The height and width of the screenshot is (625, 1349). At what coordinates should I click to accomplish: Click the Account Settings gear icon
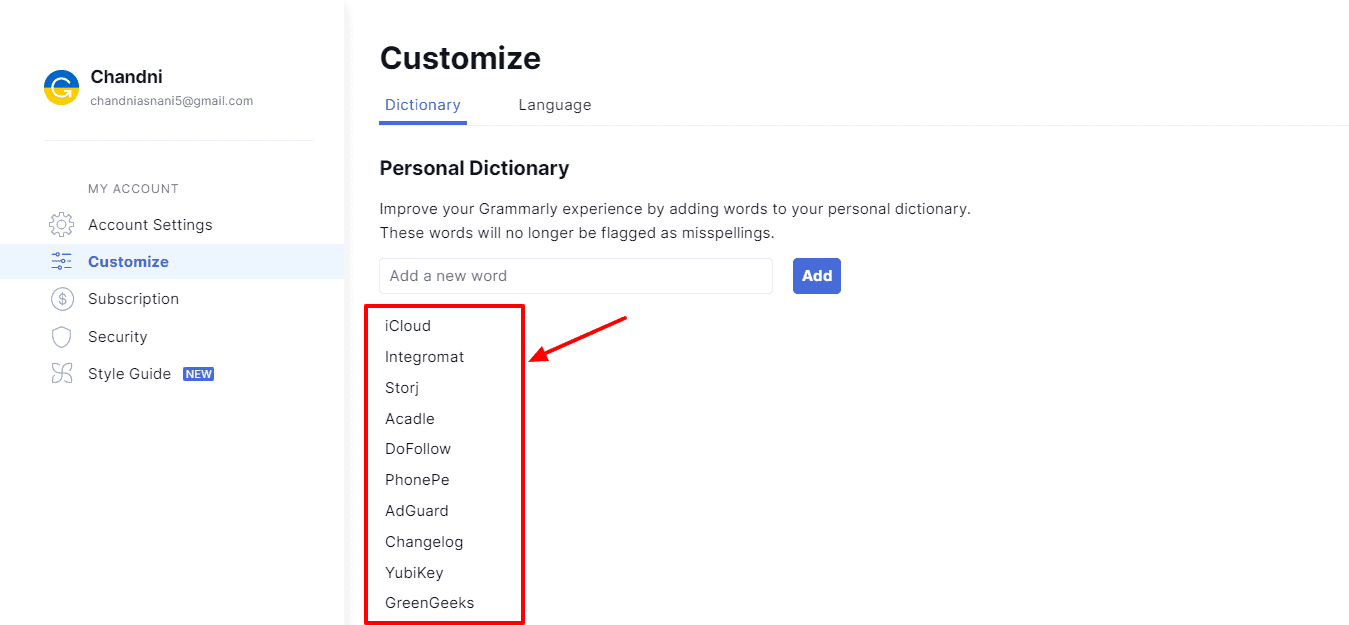(62, 224)
